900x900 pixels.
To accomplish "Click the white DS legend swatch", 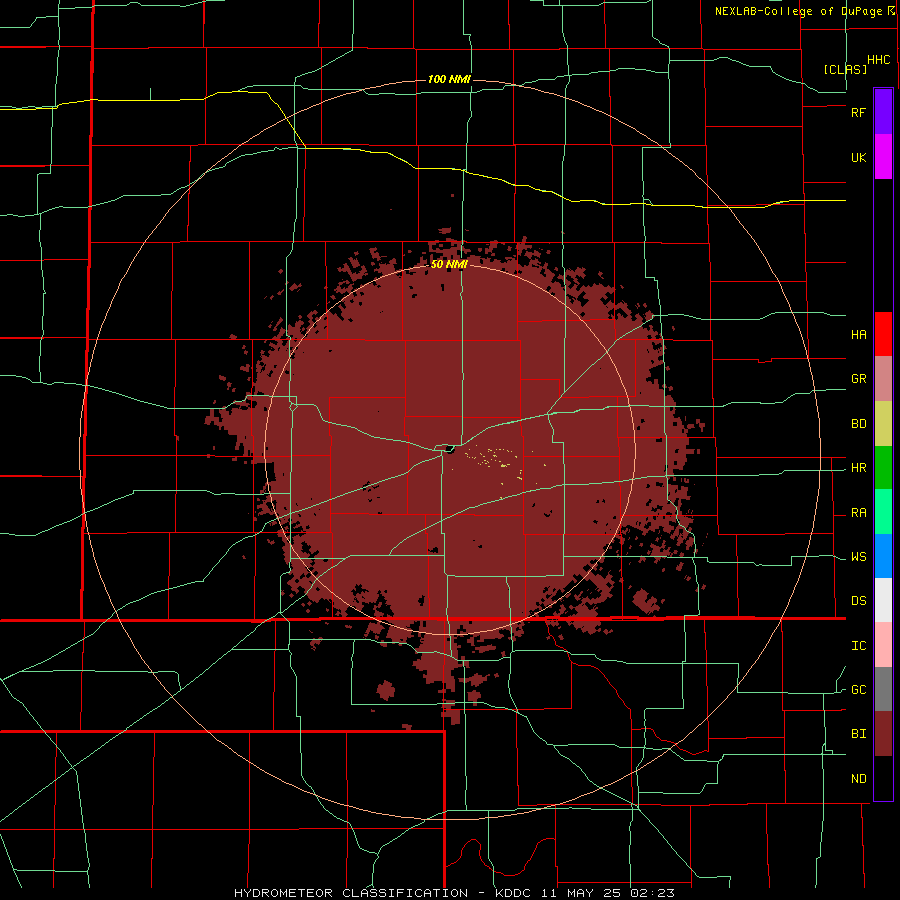I will pyautogui.click(x=883, y=600).
